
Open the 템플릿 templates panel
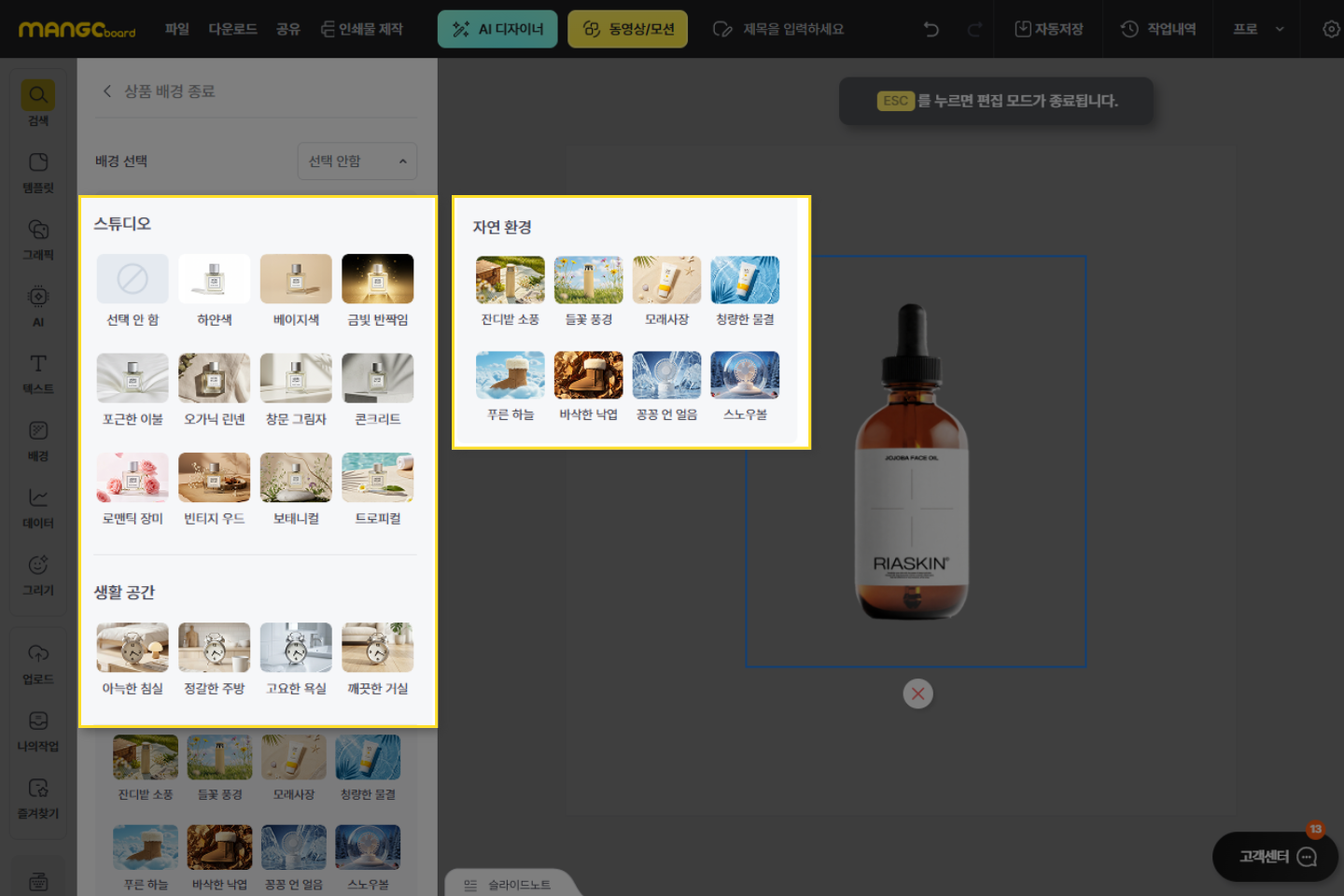coord(38,172)
